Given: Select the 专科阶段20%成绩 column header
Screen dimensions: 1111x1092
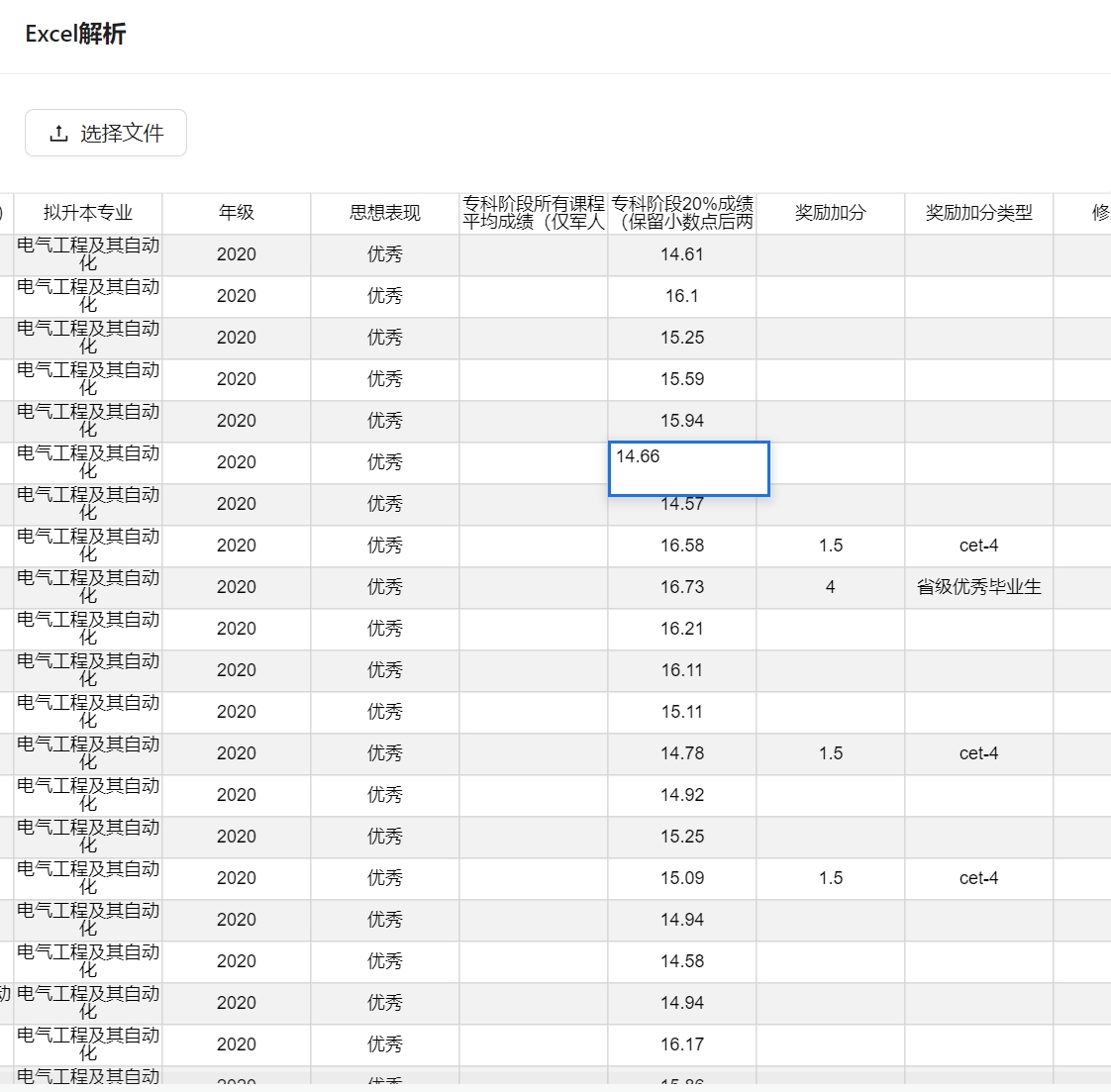Looking at the screenshot, I should click(x=682, y=213).
